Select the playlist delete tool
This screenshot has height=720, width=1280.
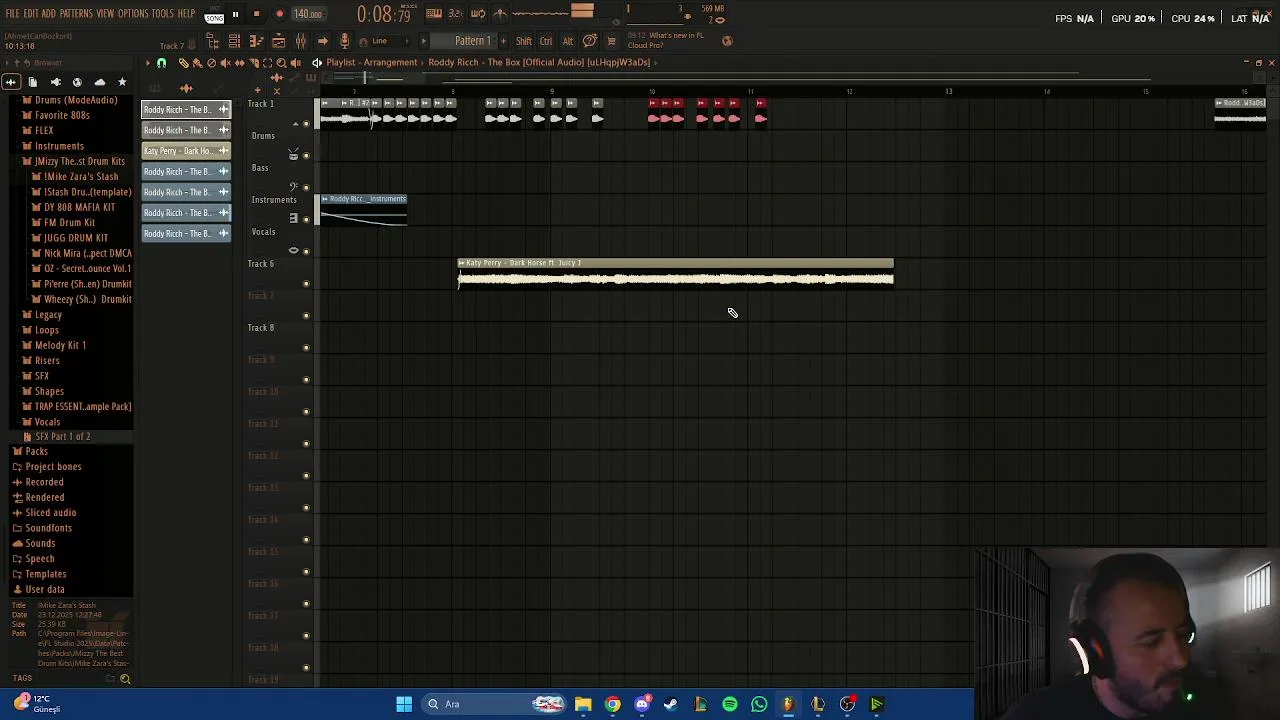click(211, 63)
